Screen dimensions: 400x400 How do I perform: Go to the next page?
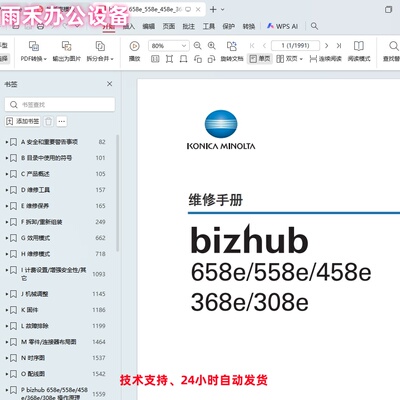point(327,46)
